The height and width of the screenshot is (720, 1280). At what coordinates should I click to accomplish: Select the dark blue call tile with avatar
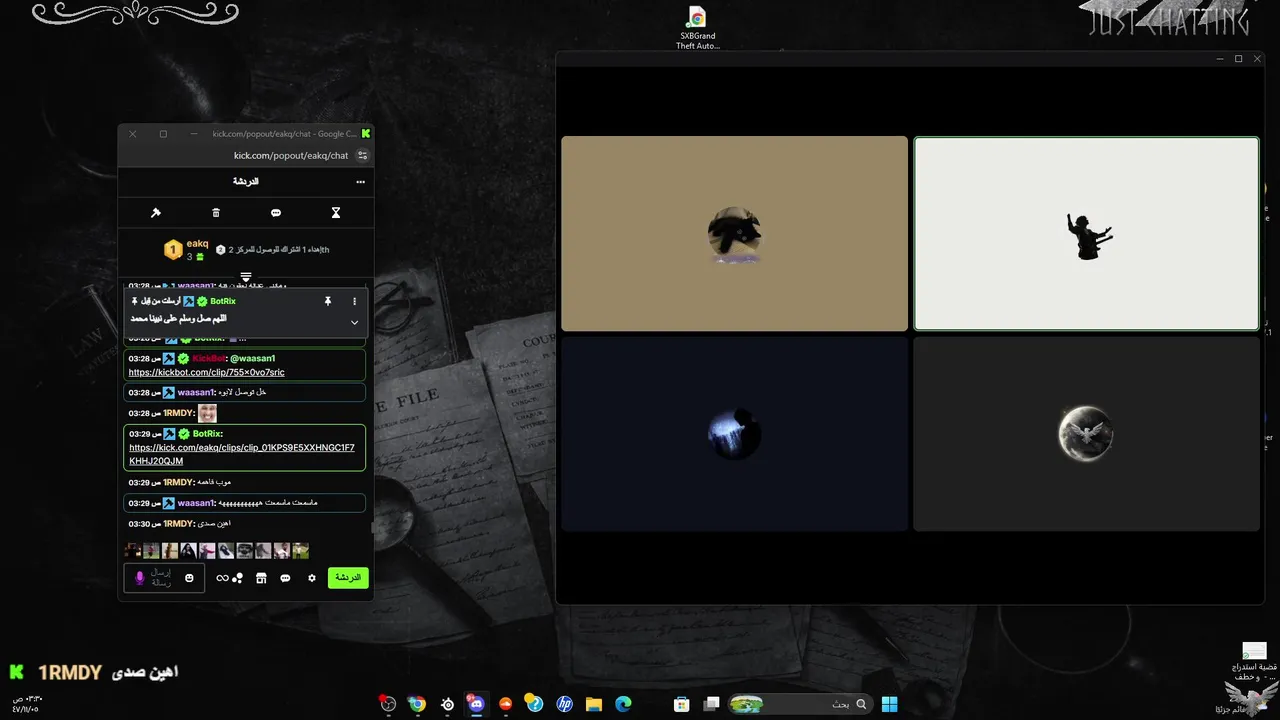tap(735, 433)
